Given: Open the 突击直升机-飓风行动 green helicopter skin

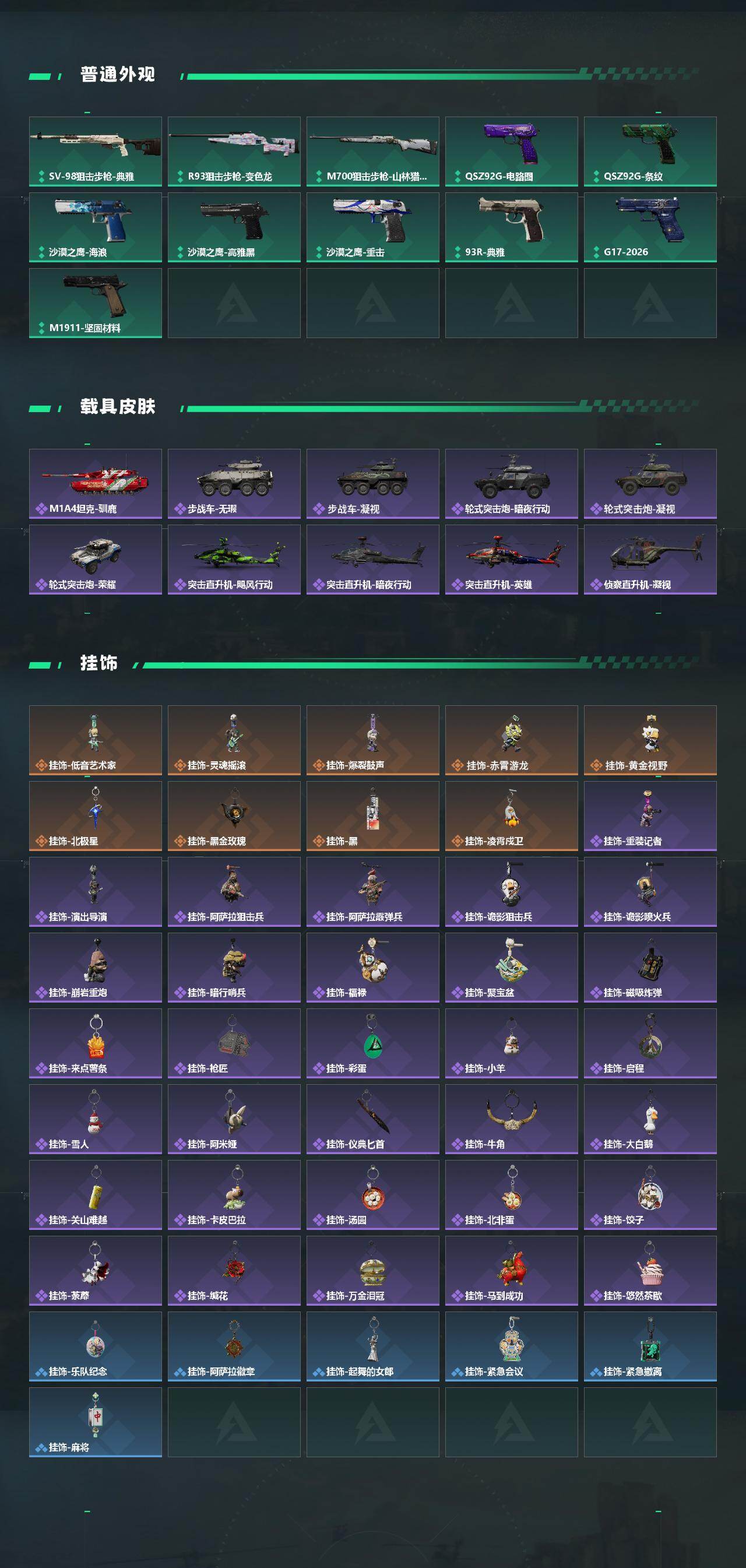Looking at the screenshot, I should click(x=234, y=560).
